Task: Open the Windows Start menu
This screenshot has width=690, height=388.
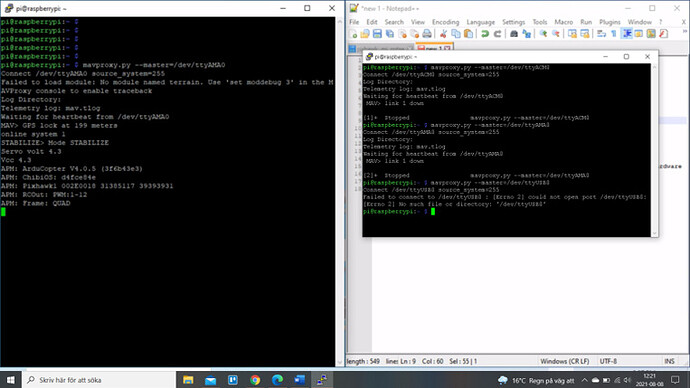Action: 11,380
